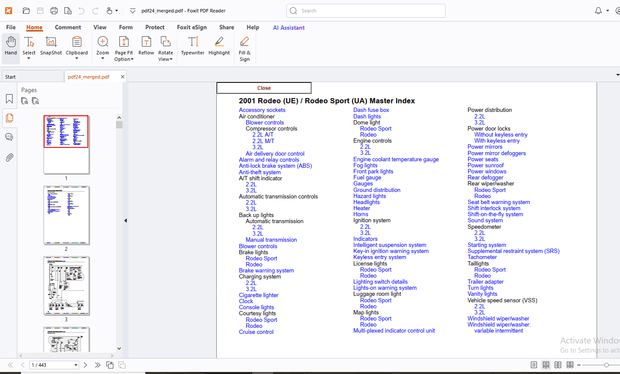The image size is (620, 374).
Task: Open the Cruise control link
Action: coord(256,332)
